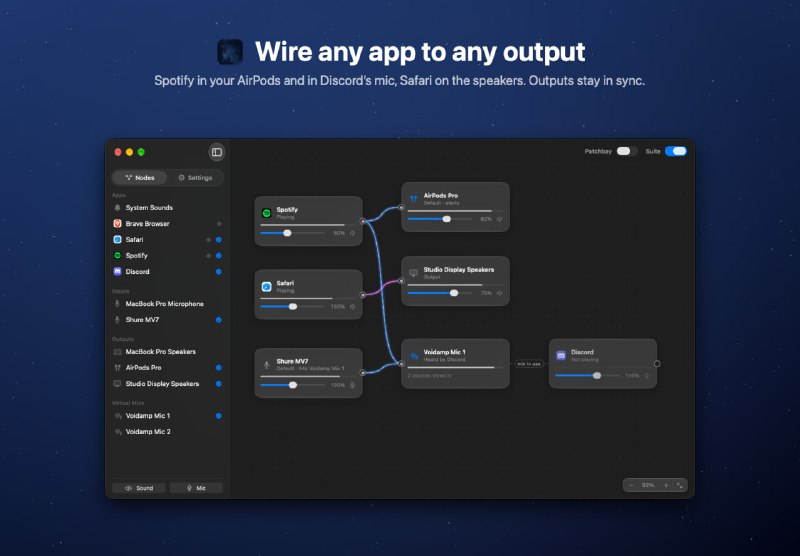
Task: Click the Discord sidebar row label
Action: [x=137, y=272]
